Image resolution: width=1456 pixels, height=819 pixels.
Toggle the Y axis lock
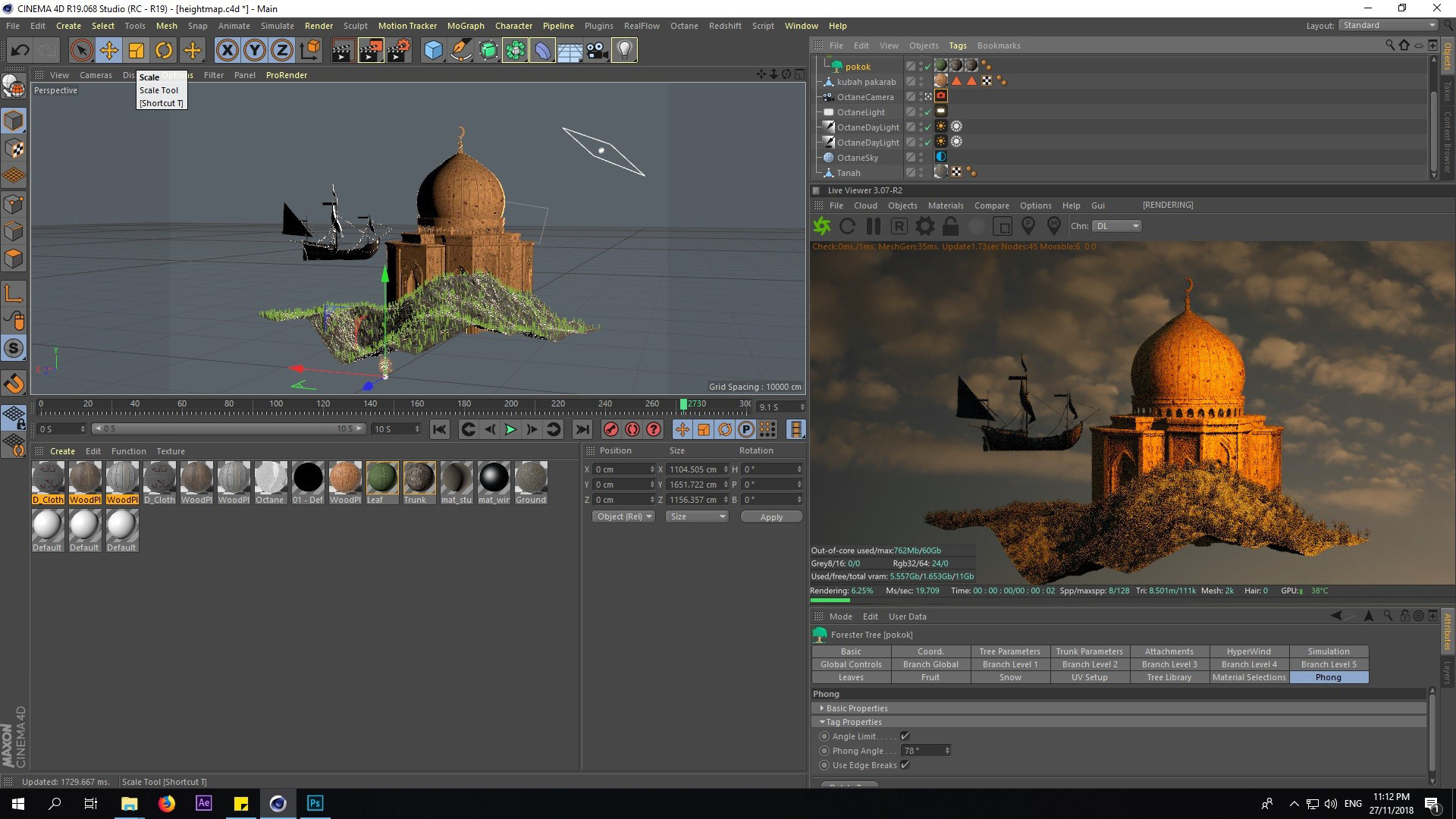(255, 51)
